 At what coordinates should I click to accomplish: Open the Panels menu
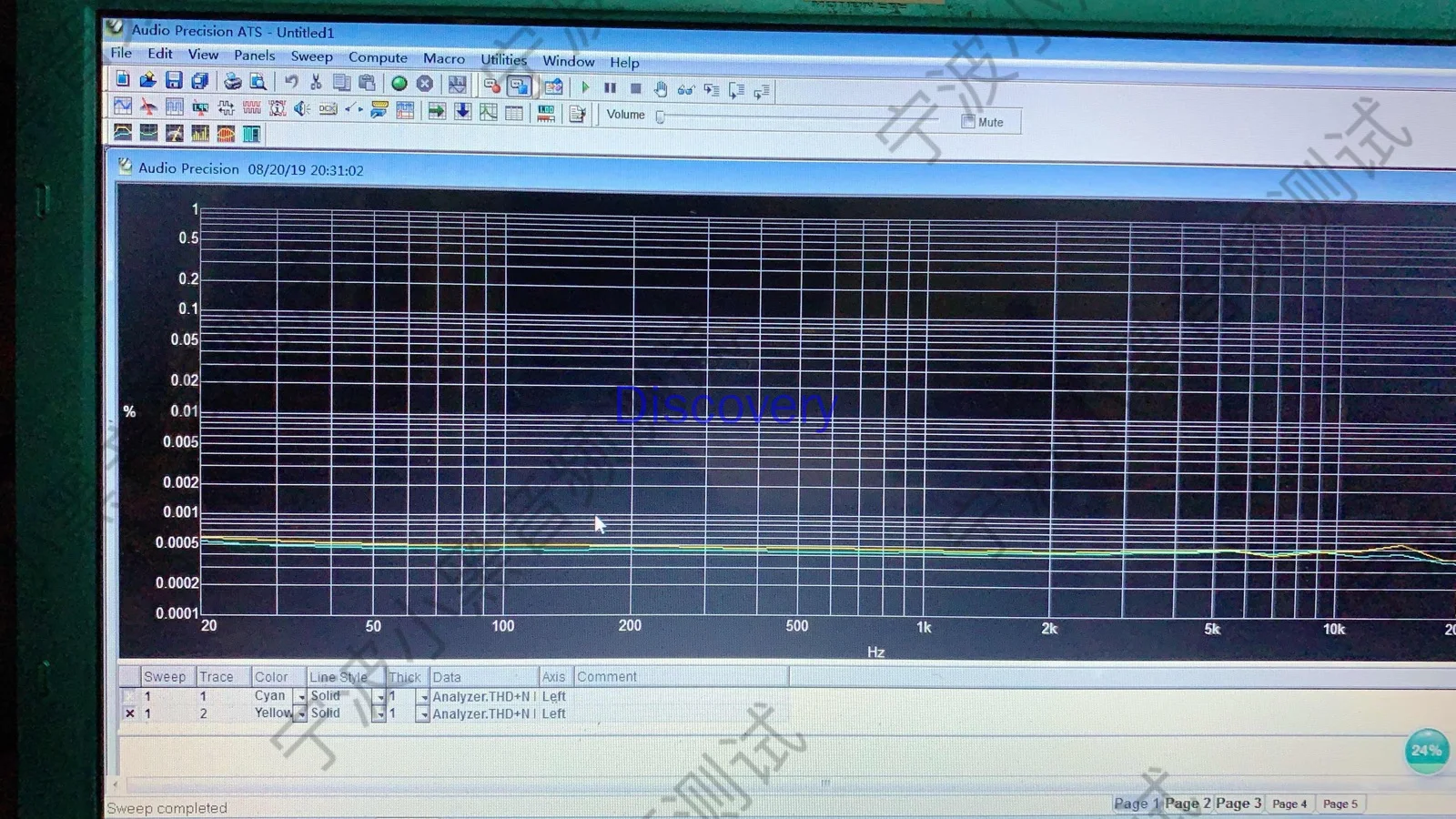tap(254, 56)
